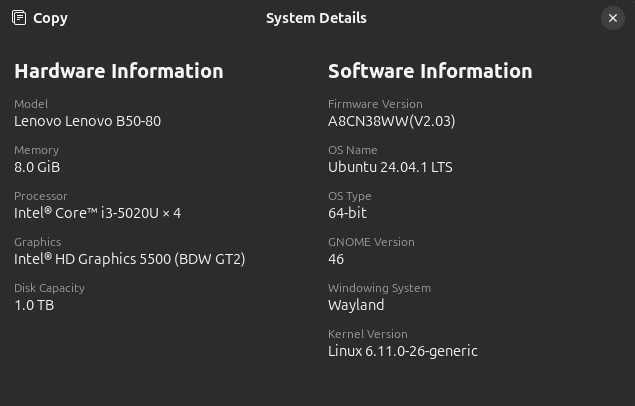The image size is (635, 406).
Task: Select the Wayland value
Action: [356, 305]
